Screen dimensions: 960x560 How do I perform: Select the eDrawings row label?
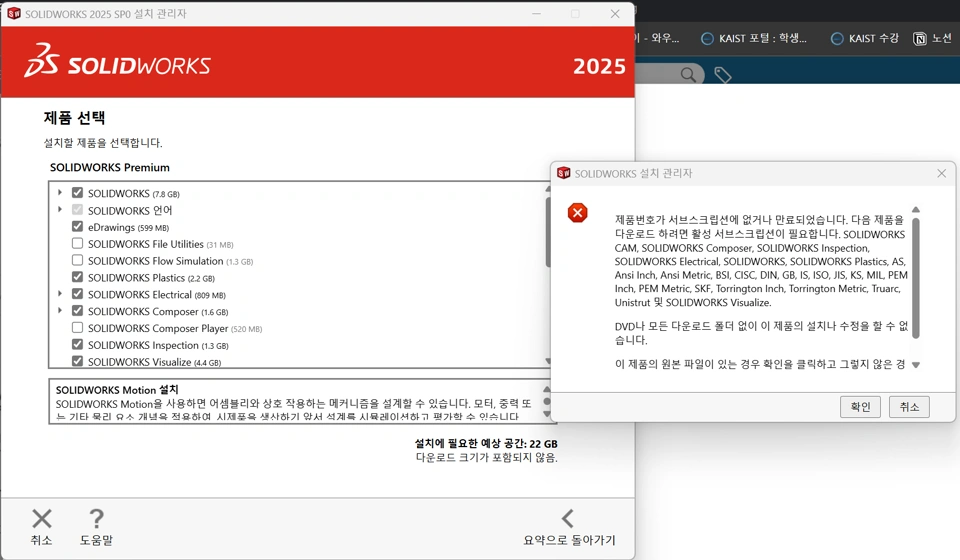[128, 227]
